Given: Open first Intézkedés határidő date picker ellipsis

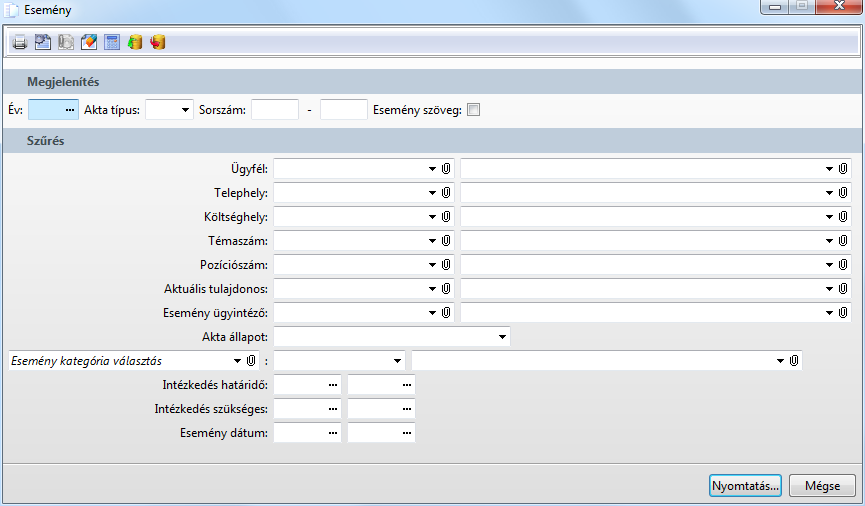Looking at the screenshot, I should point(333,385).
